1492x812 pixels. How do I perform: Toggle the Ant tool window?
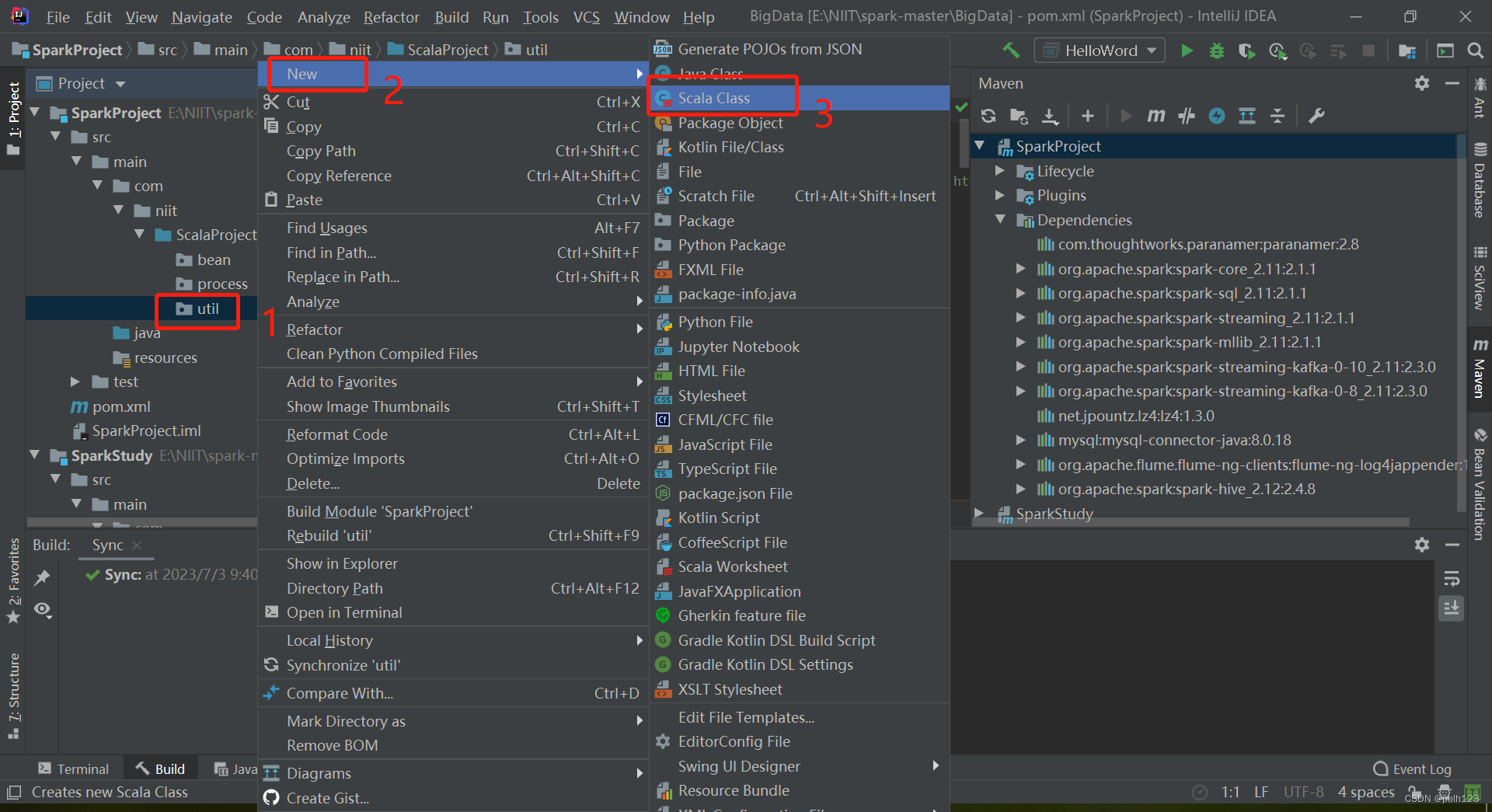pos(1480,97)
